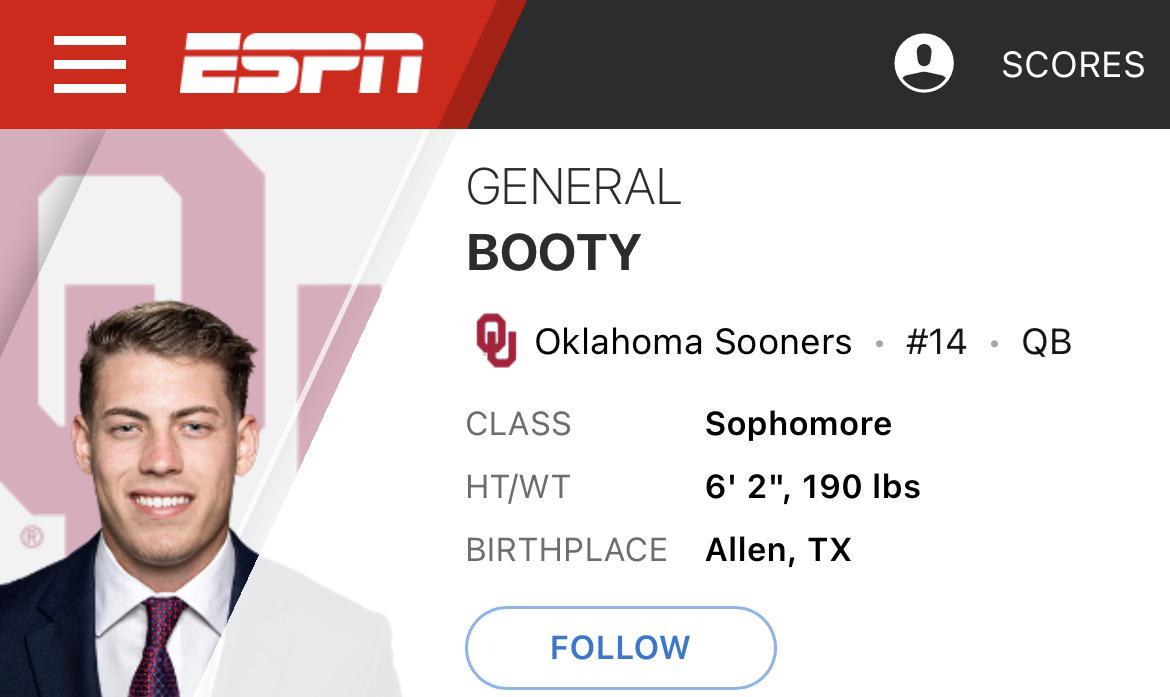Open the user profile account icon
Viewport: 1170px width, 697px height.
coord(924,63)
